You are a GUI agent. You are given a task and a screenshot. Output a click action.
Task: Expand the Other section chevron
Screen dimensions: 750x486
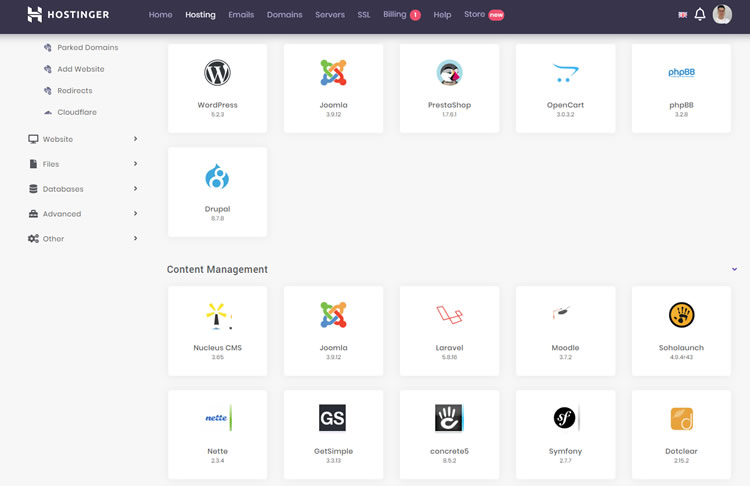tap(135, 238)
